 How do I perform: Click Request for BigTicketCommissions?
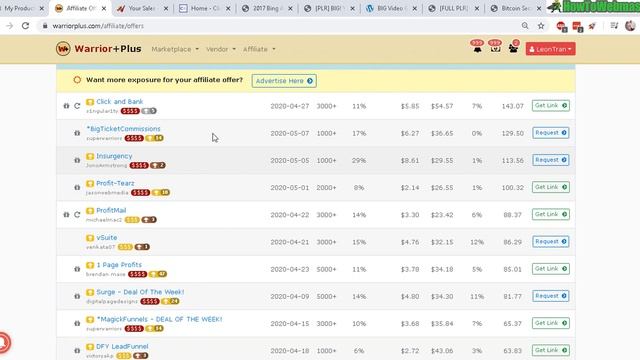click(551, 133)
